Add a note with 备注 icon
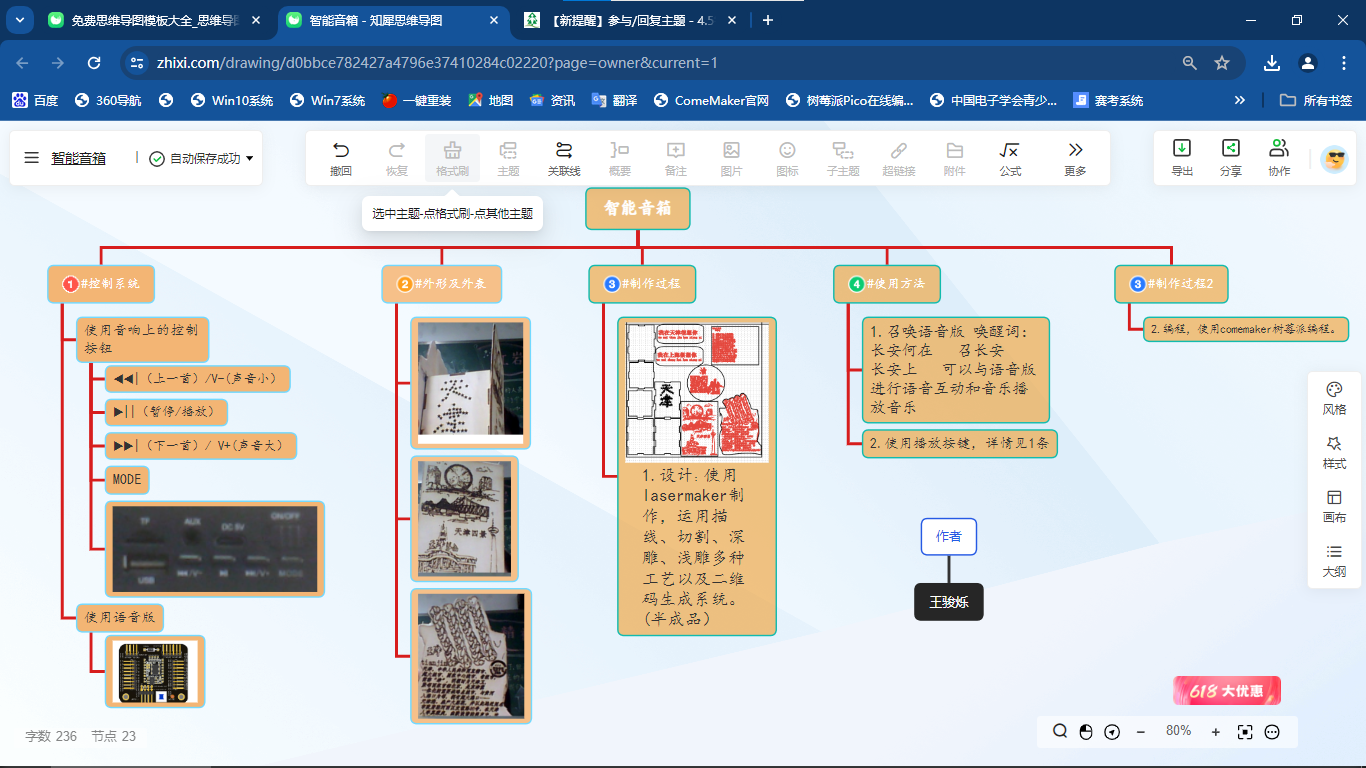The image size is (1366, 768). (676, 158)
